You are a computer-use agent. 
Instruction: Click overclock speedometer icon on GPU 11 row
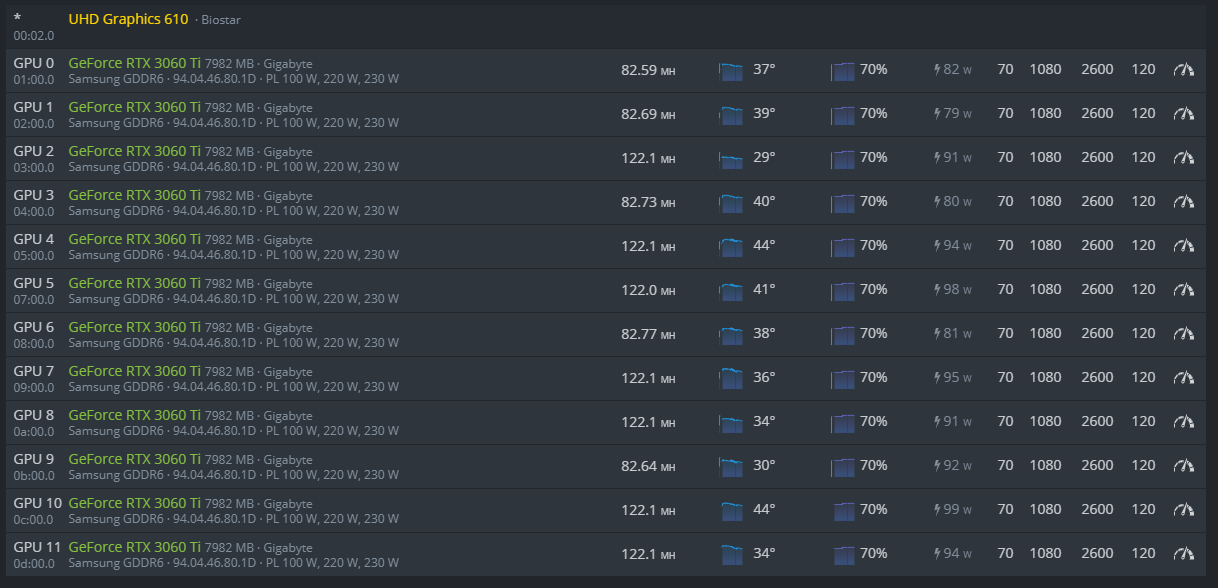(x=1184, y=554)
